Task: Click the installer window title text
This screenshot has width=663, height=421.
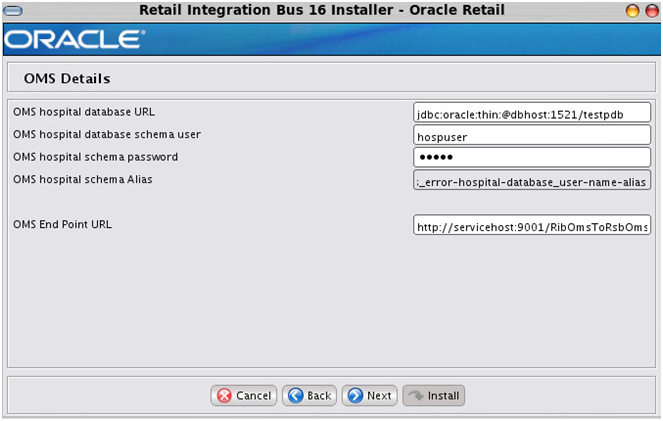Action: [322, 10]
